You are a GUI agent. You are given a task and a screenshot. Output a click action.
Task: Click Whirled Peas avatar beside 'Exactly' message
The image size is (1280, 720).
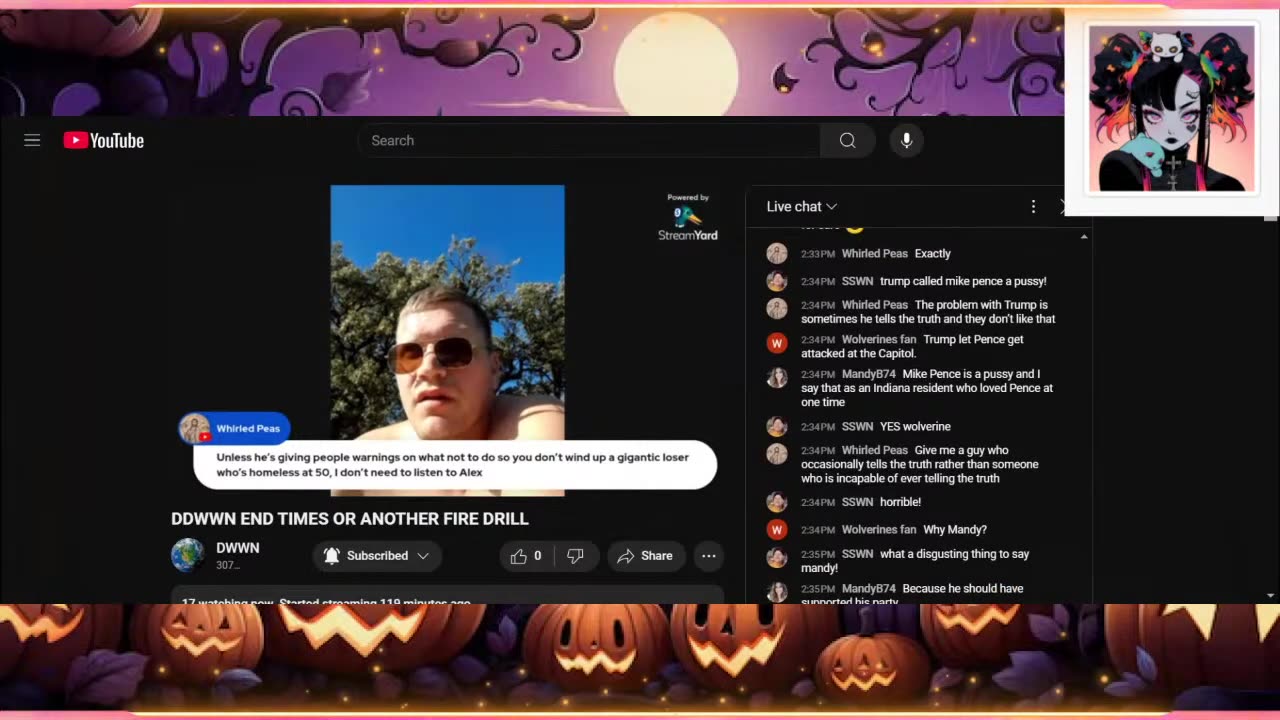tap(777, 254)
